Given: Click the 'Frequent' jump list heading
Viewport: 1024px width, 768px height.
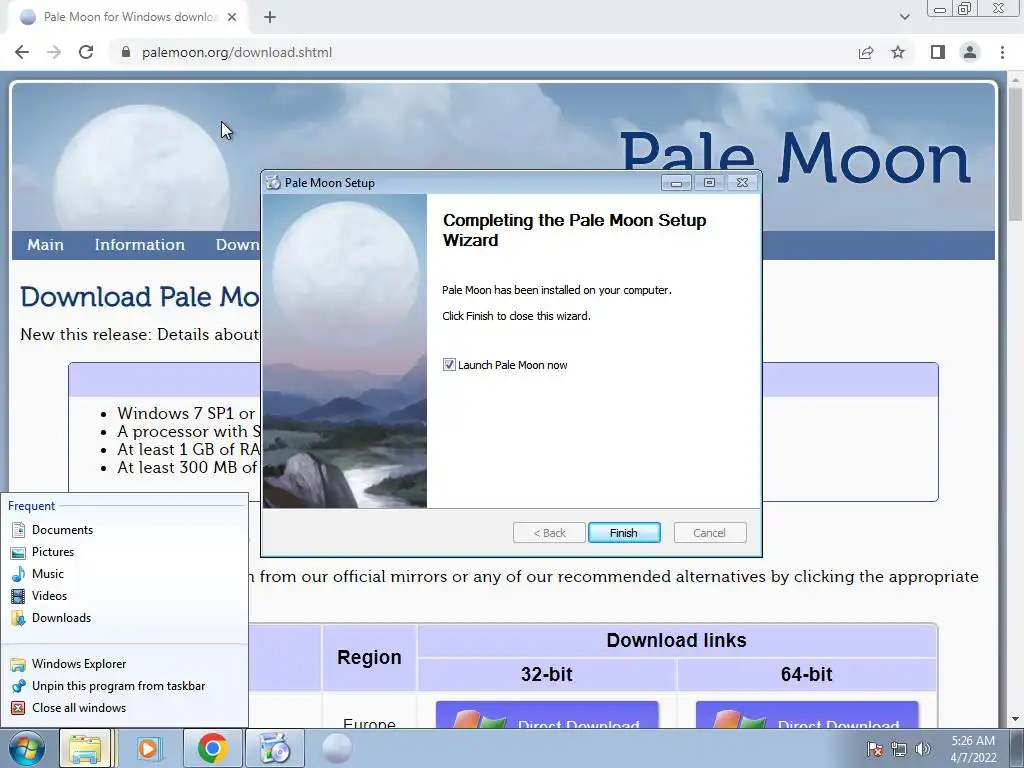Looking at the screenshot, I should 31,506.
